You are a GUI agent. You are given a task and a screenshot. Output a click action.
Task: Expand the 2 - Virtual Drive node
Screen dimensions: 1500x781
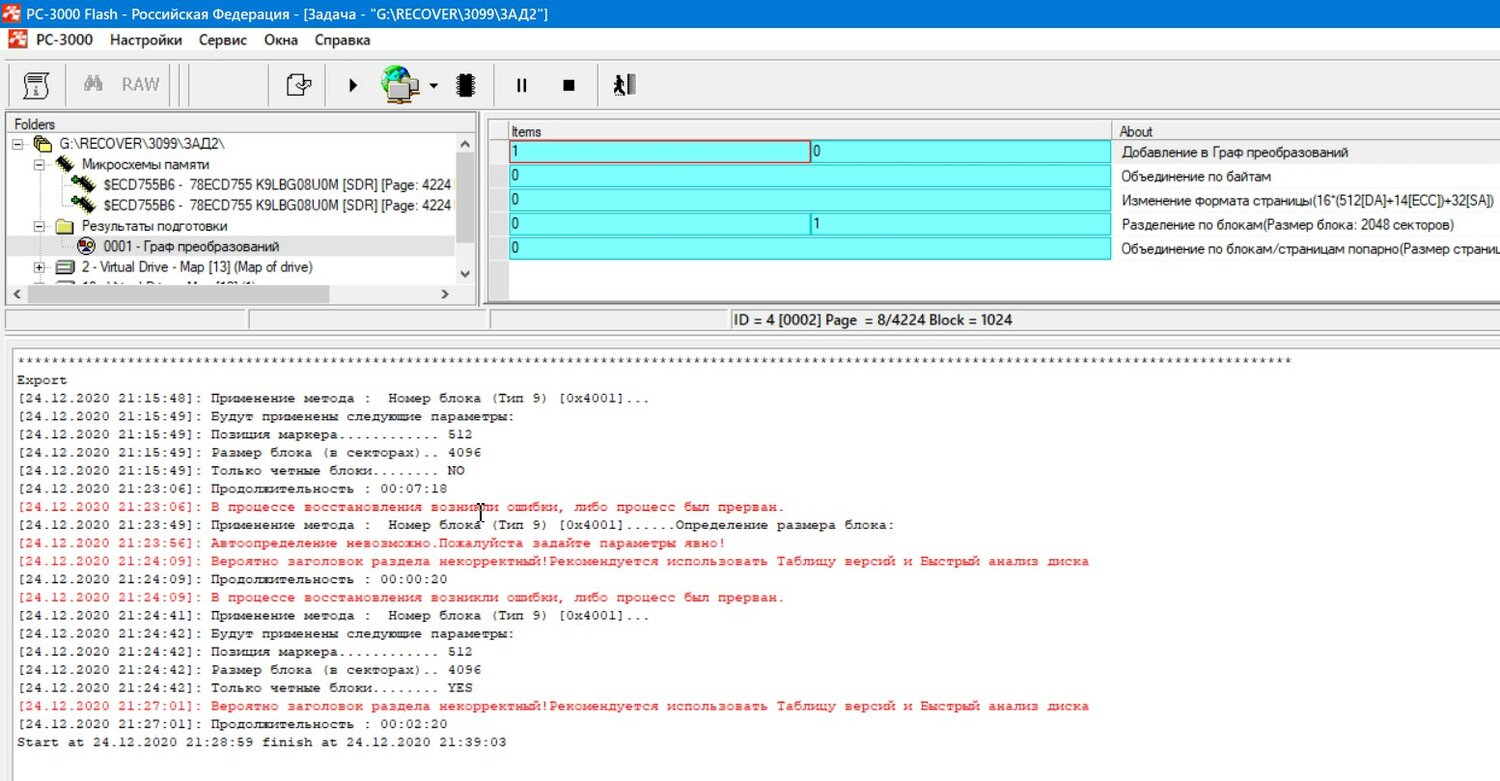pos(39,267)
